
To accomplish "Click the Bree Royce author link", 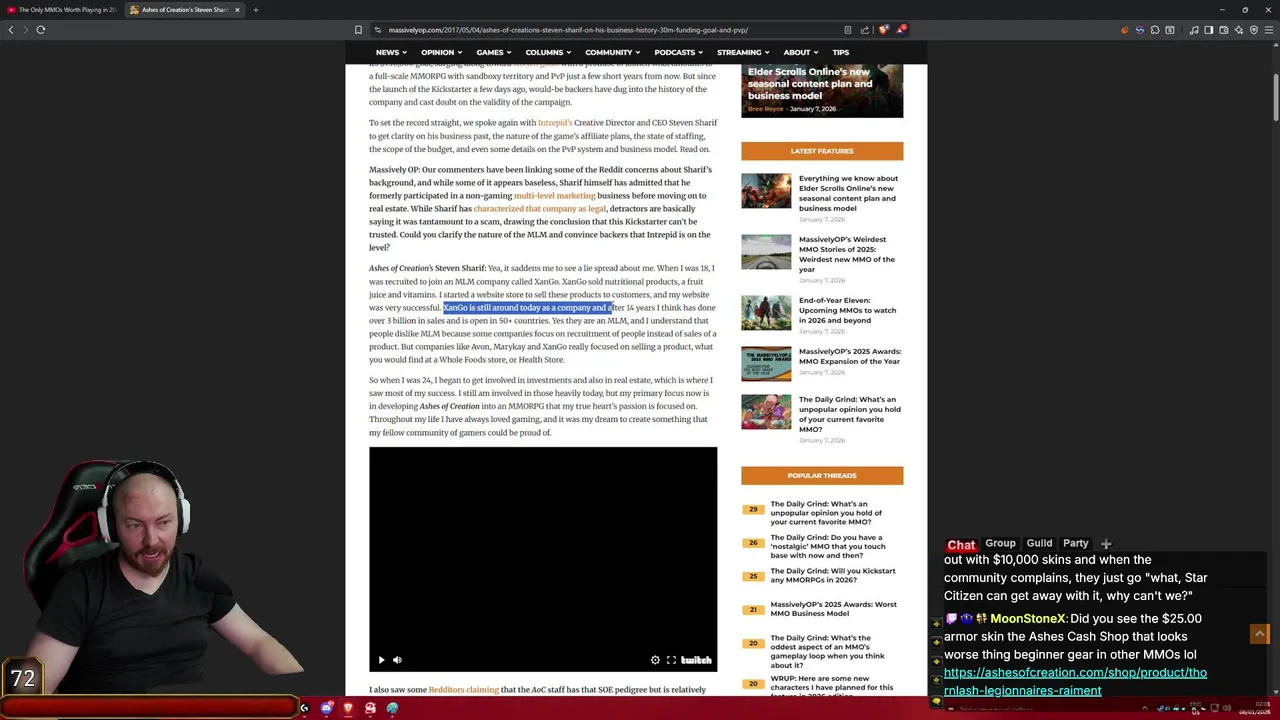I will [765, 109].
